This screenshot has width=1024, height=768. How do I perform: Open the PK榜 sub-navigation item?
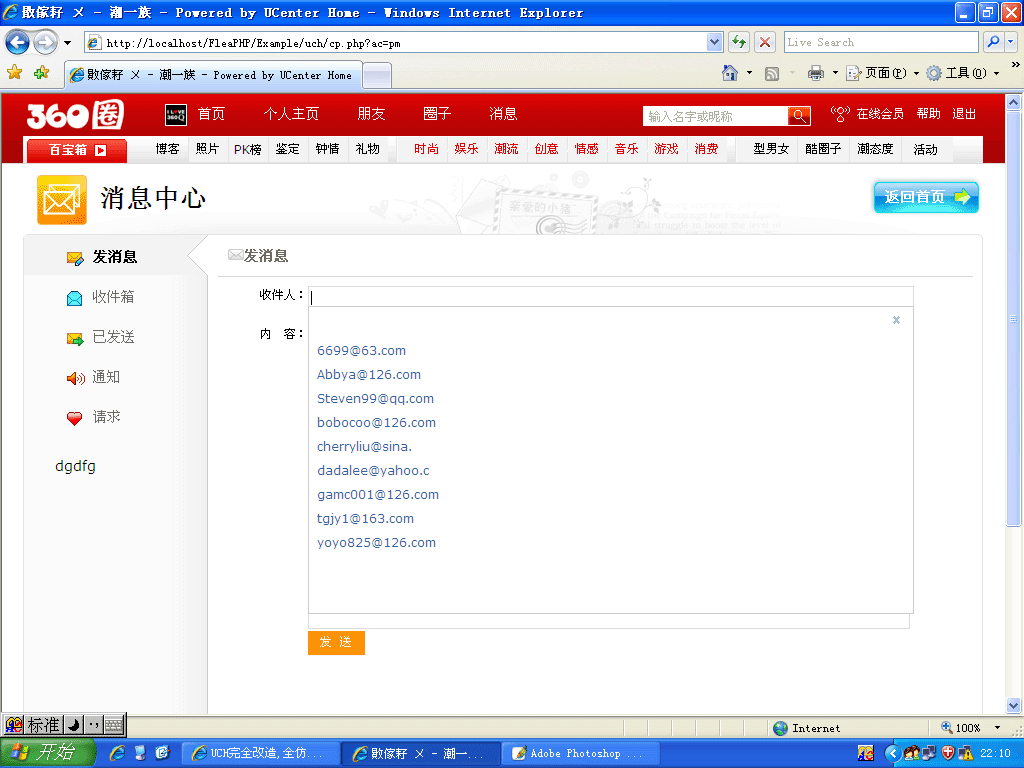248,150
